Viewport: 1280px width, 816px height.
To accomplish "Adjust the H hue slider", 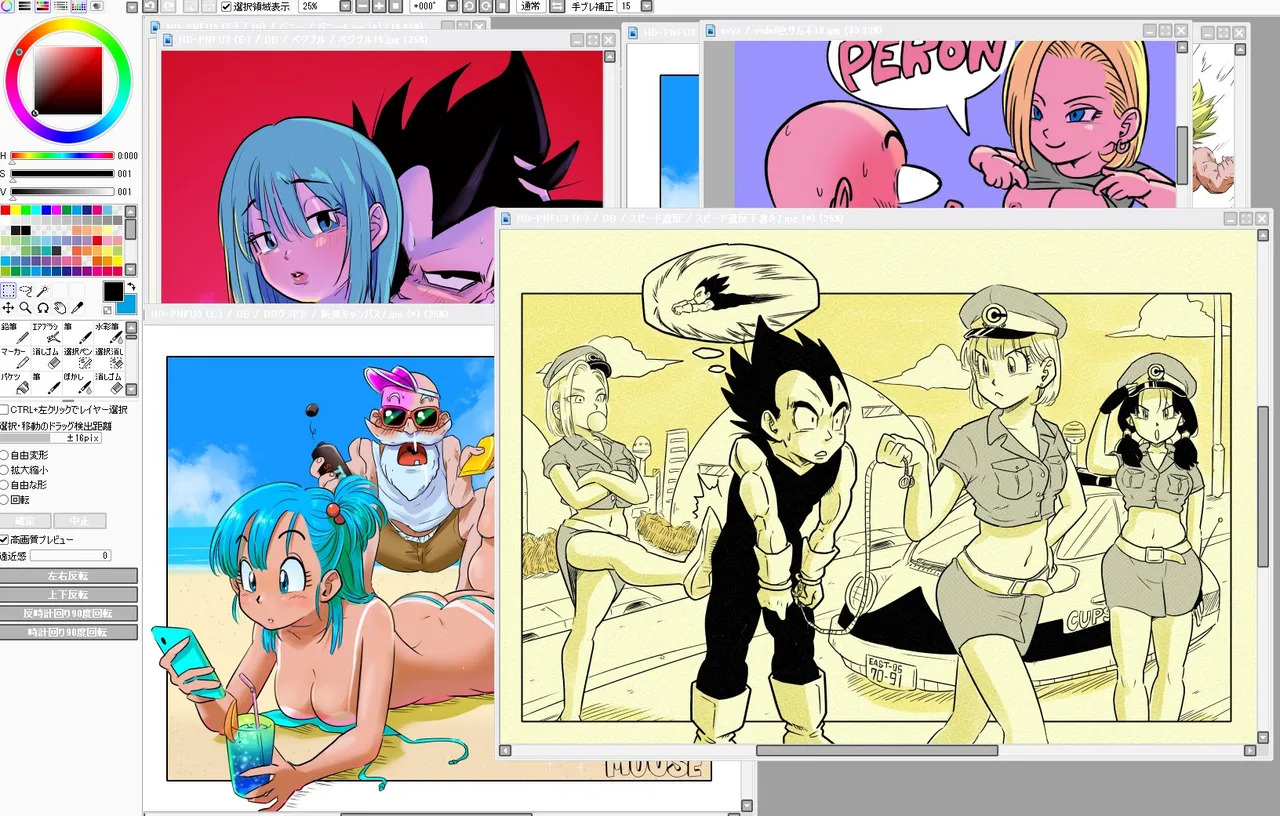I will click(x=62, y=156).
